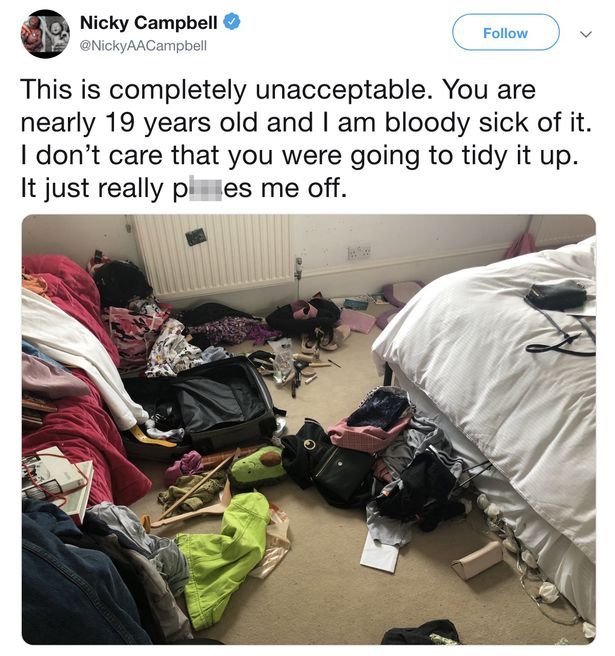Click the blurred censored word in the tweet
The width and height of the screenshot is (615, 656).
pyautogui.click(x=206, y=189)
